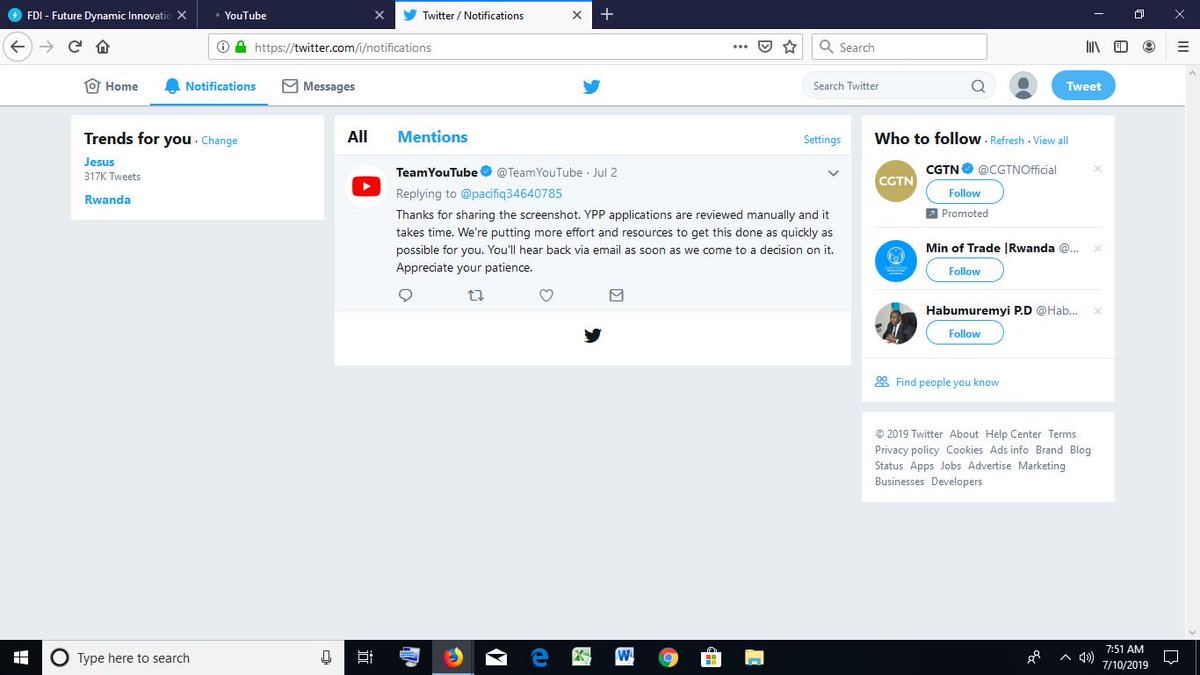
Task: Click the taskbar search box
Action: [x=193, y=657]
